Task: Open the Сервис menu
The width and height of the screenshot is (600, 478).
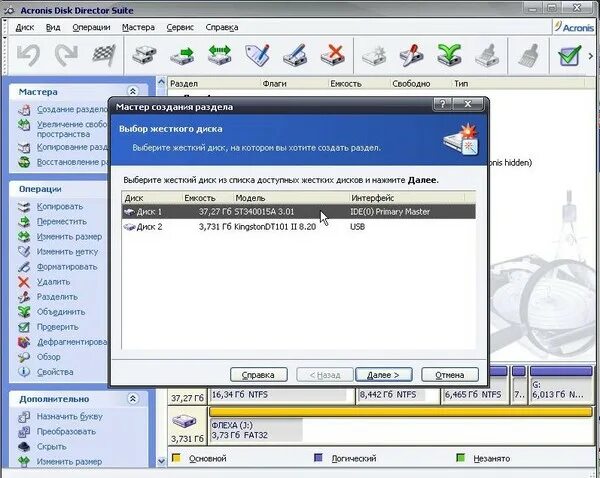Action: [180, 28]
